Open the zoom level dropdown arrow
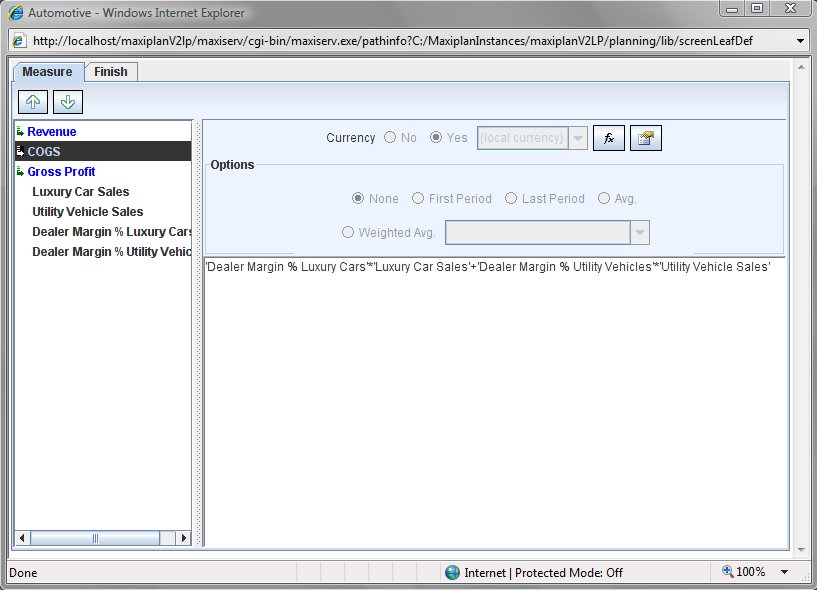Screen dimensions: 817x590 coord(784,572)
